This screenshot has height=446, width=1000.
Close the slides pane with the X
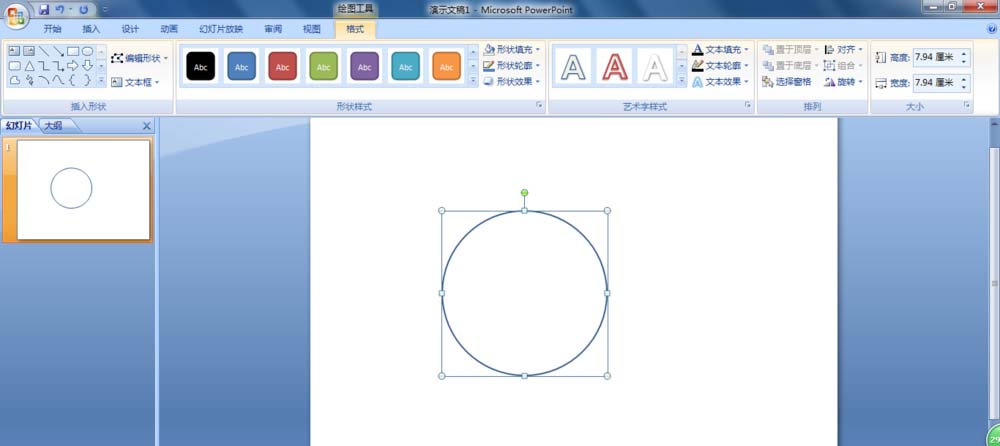coord(146,126)
